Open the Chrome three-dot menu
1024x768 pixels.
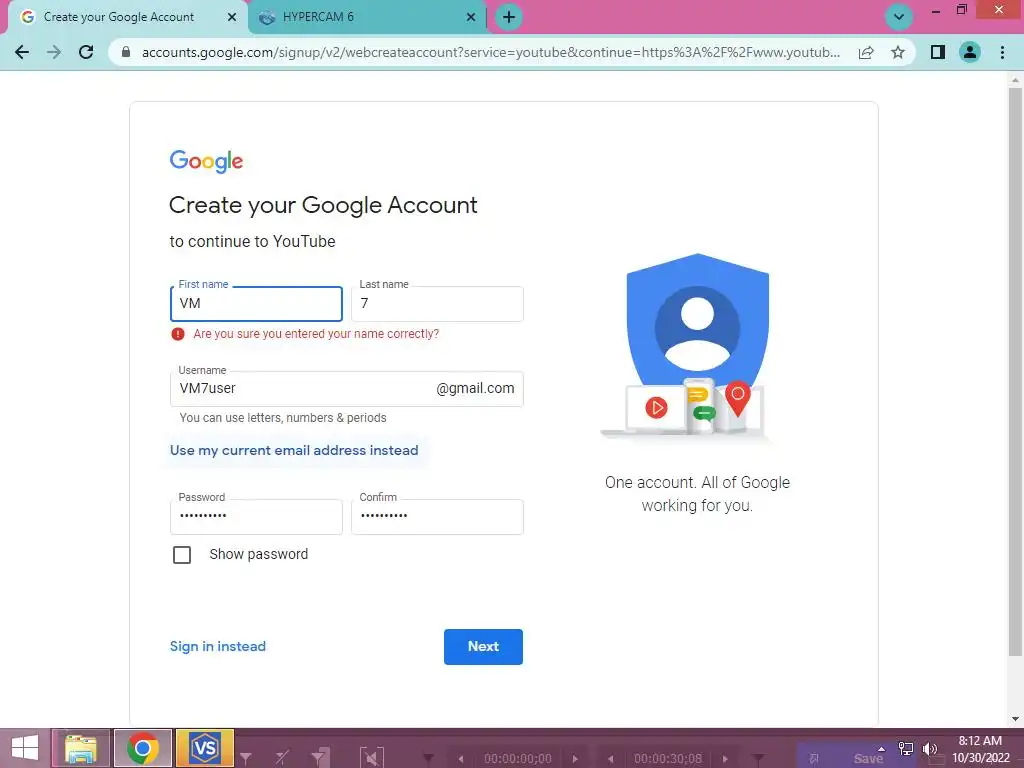[1002, 52]
